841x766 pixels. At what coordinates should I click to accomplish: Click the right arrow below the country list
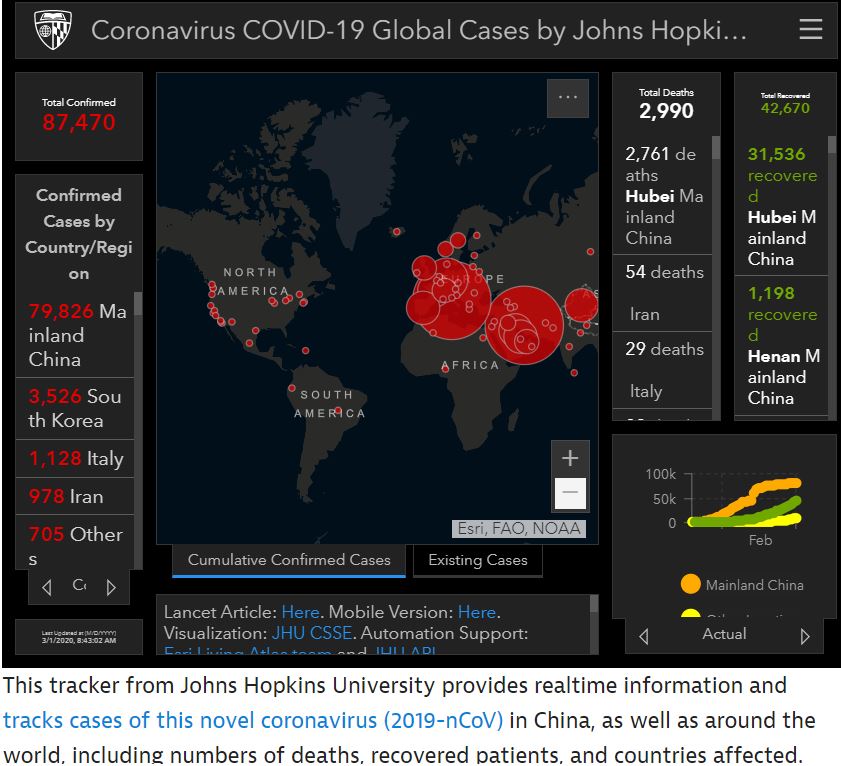tap(109, 586)
